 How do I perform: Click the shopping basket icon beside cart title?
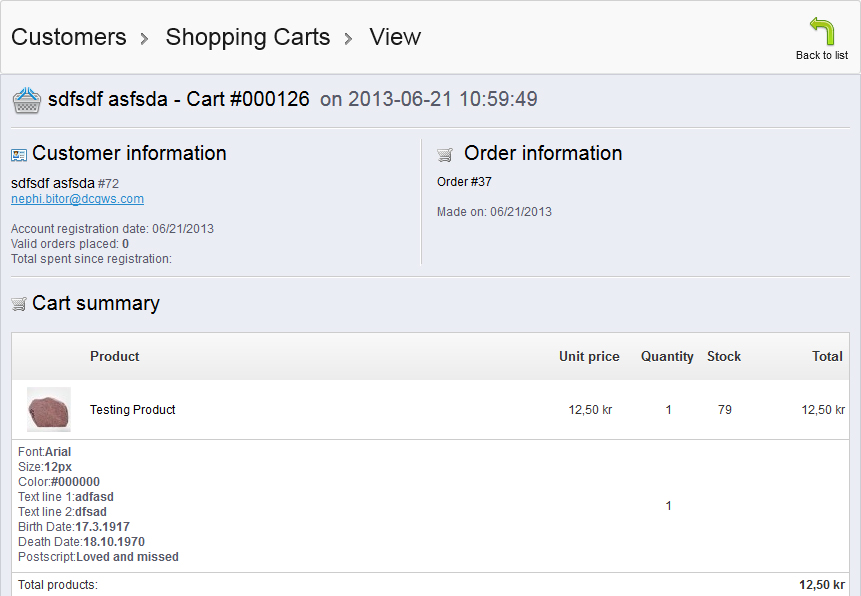[x=26, y=100]
